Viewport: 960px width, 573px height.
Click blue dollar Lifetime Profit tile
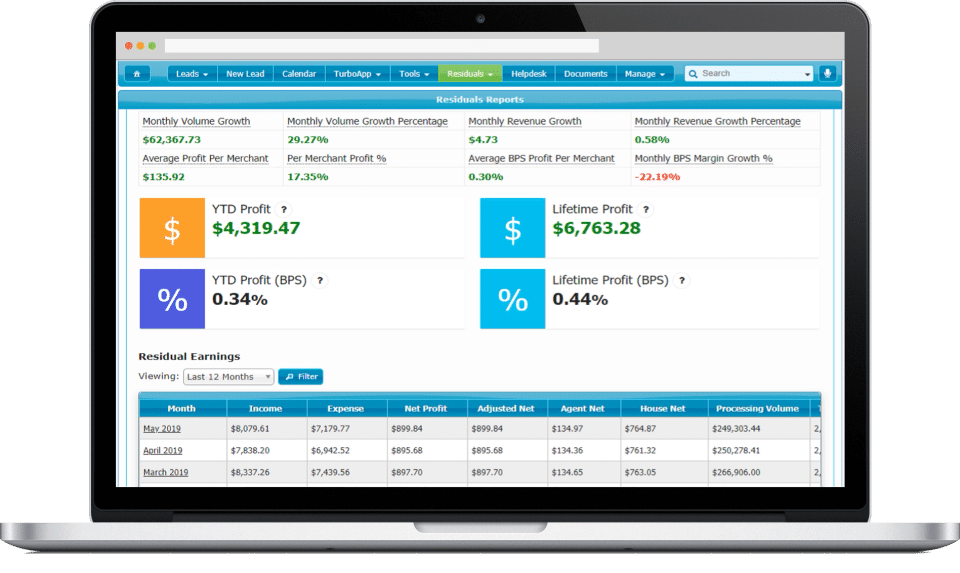[512, 228]
